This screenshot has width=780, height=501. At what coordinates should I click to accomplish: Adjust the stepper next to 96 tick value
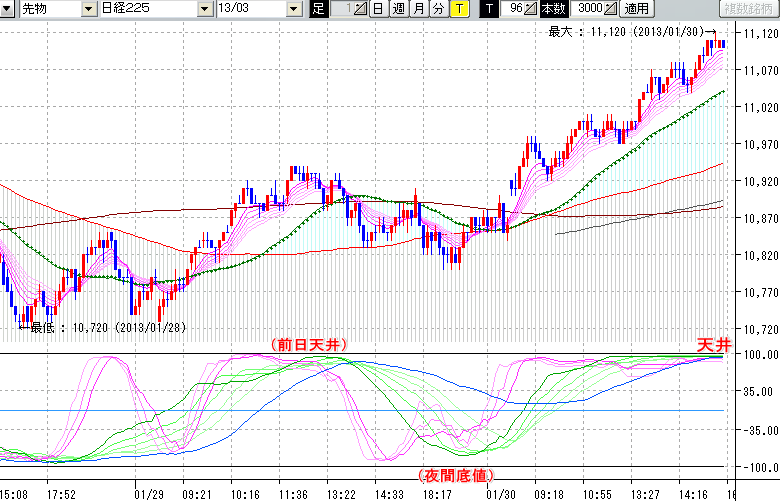tap(531, 9)
